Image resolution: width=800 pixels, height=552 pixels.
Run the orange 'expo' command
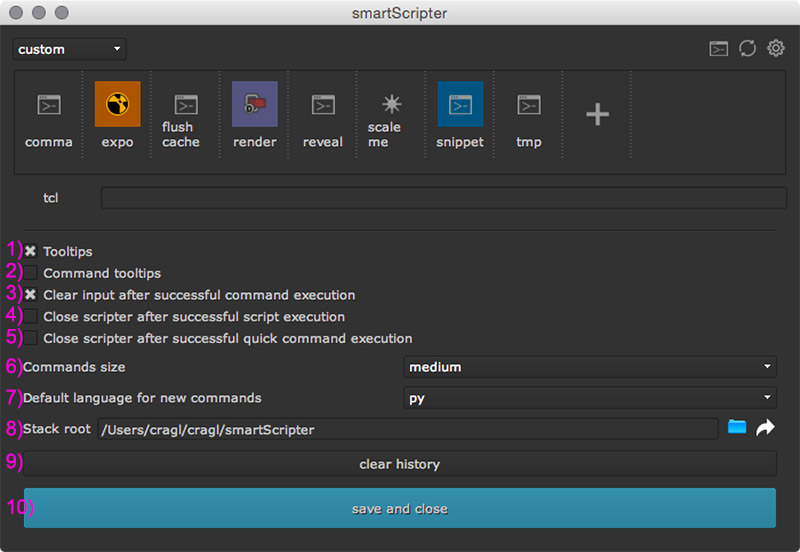pyautogui.click(x=117, y=105)
